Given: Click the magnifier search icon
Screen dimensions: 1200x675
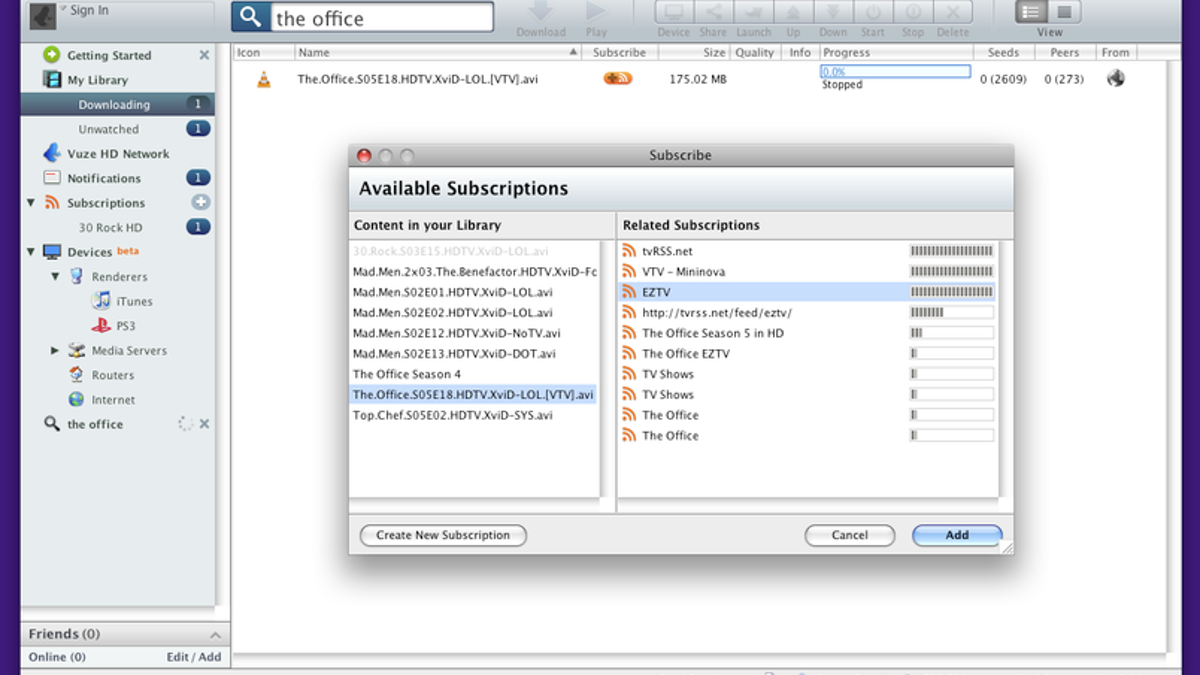Looking at the screenshot, I should 251,17.
